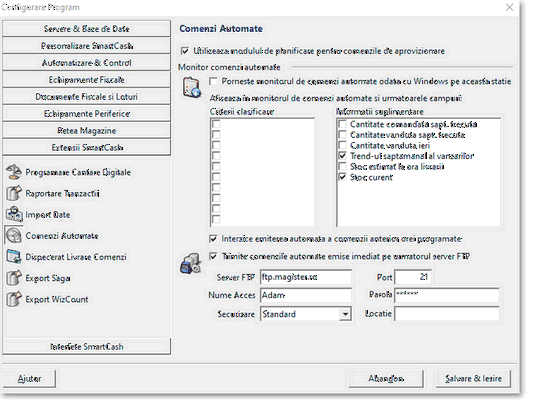544x412 pixels.
Task: Select Dispecerat Livrare Comenzi label
Action: click(76, 257)
